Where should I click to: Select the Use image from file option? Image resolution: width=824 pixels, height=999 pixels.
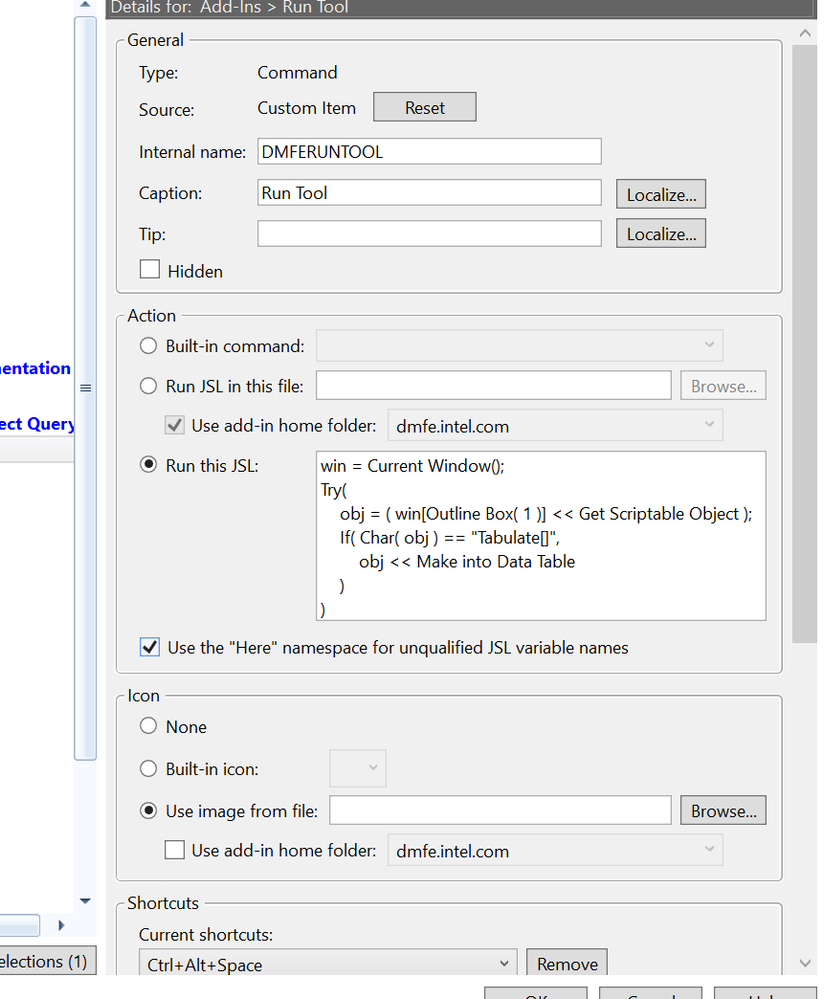click(148, 810)
